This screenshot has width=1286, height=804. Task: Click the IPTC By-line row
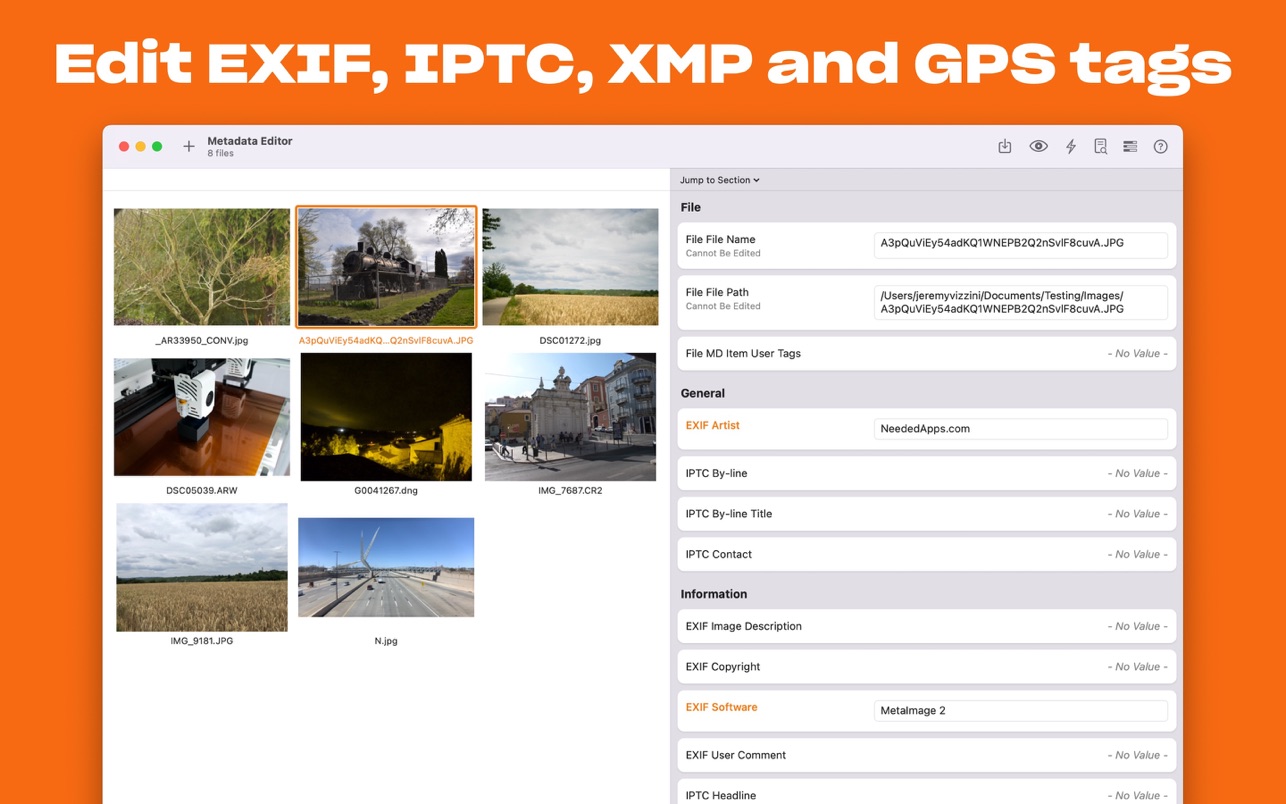tap(927, 474)
